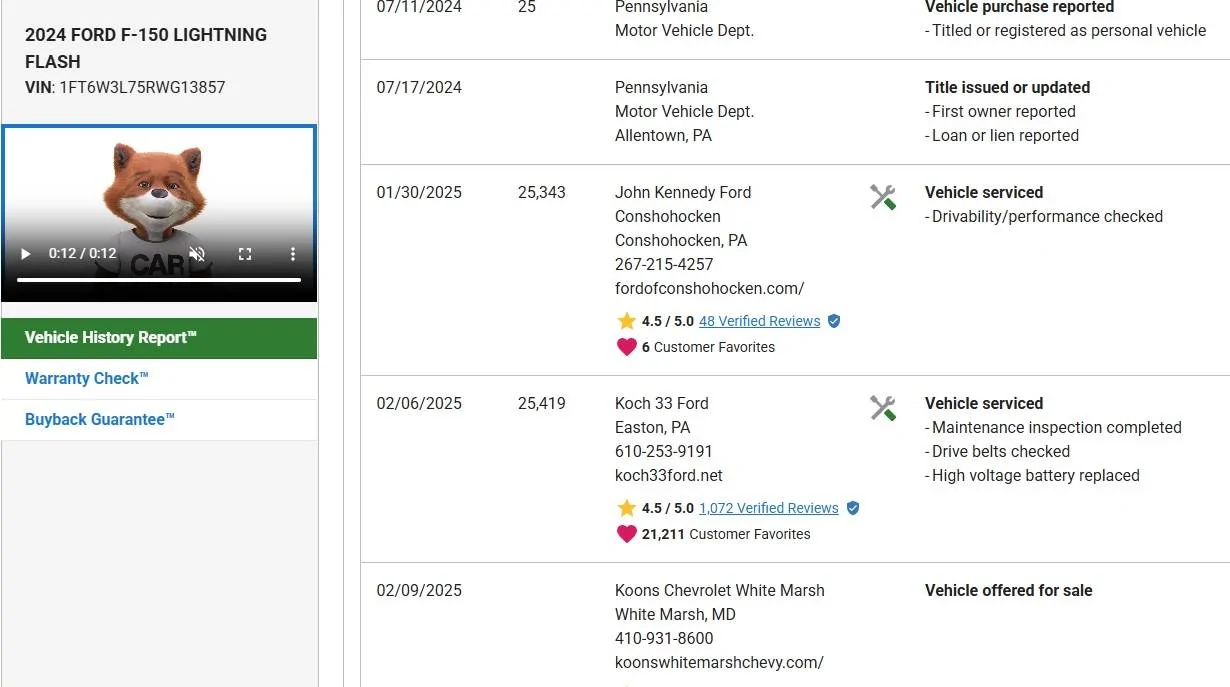Unmute the video sound icon
Screen dimensions: 1230x687
tap(197, 254)
